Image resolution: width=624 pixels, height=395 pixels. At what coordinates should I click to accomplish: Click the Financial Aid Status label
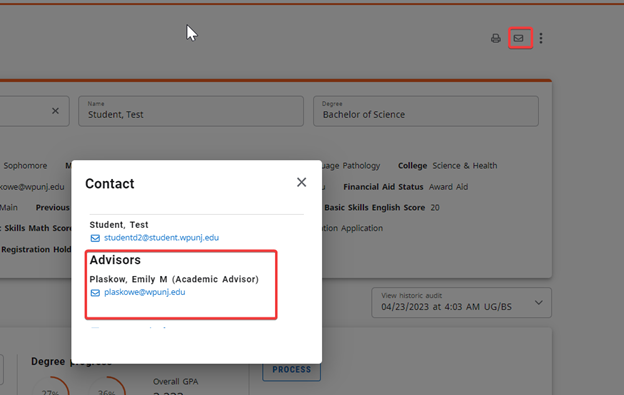[x=383, y=187]
